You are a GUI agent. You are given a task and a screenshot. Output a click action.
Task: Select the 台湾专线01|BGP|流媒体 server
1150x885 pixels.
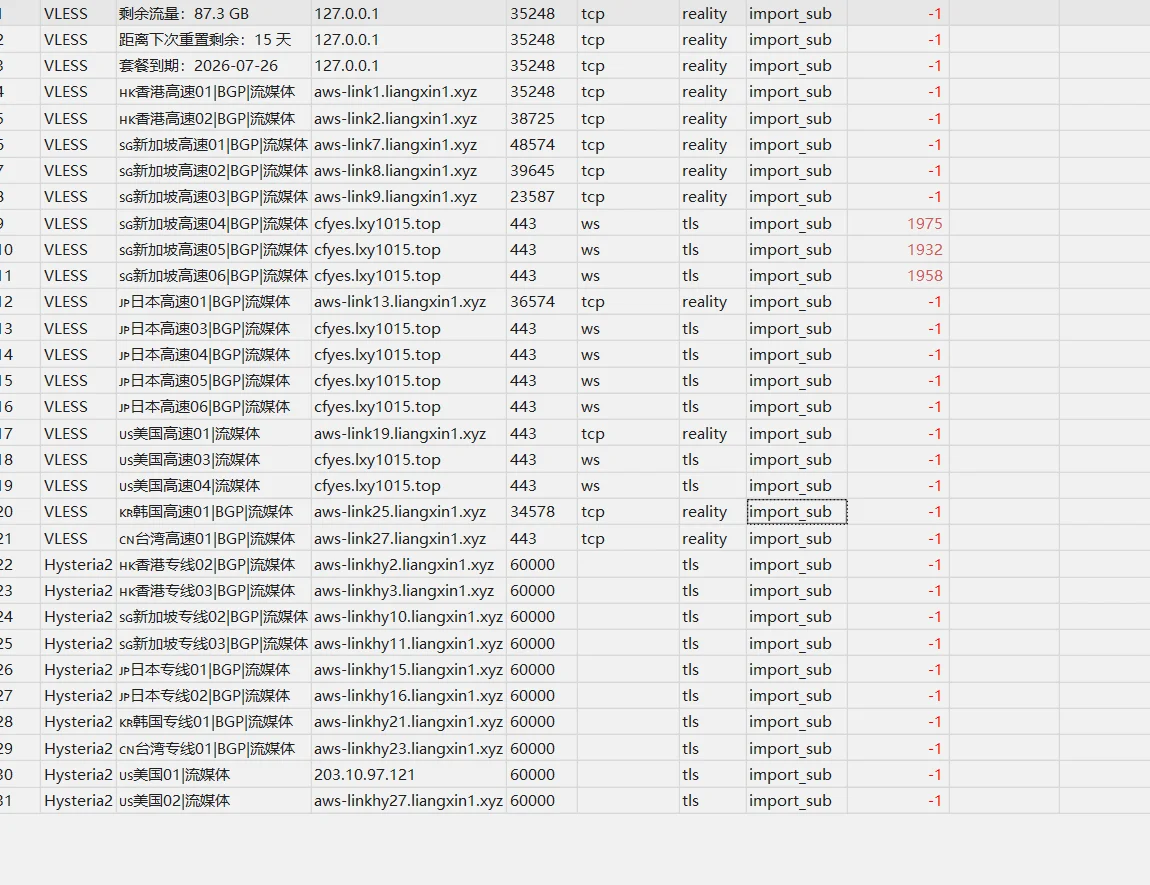point(207,749)
